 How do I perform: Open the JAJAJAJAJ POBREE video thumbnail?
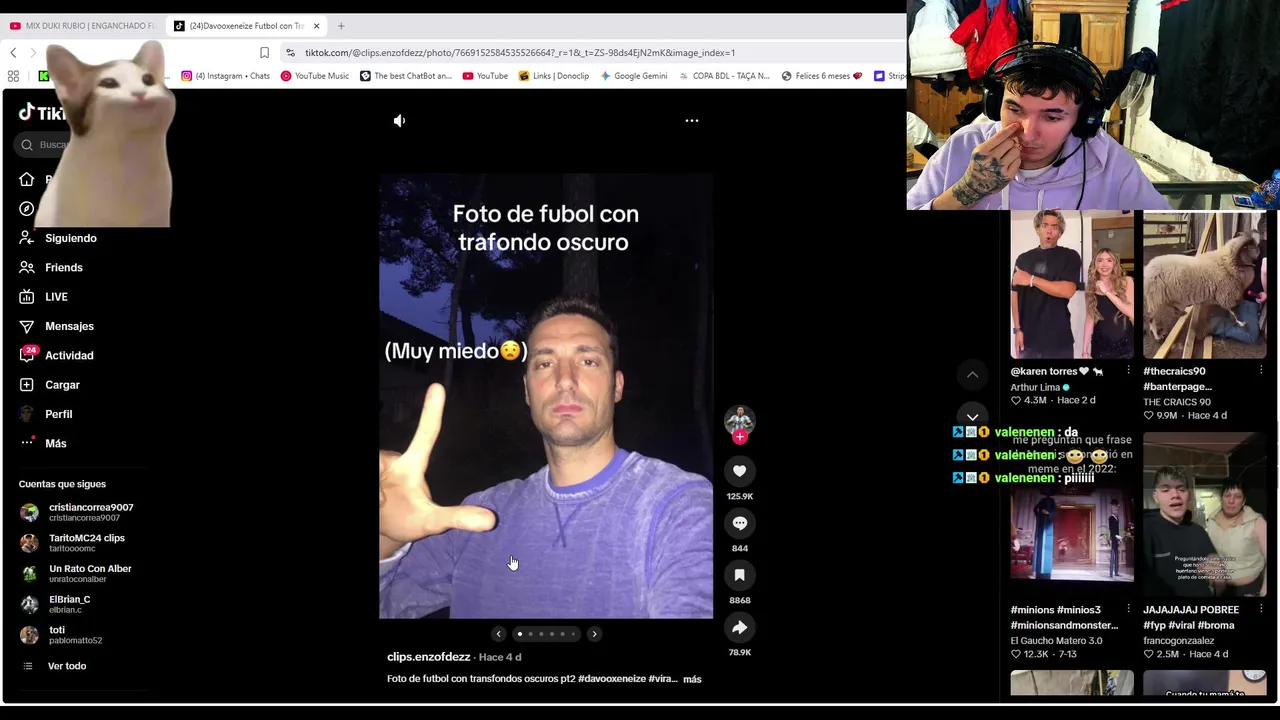click(1204, 515)
